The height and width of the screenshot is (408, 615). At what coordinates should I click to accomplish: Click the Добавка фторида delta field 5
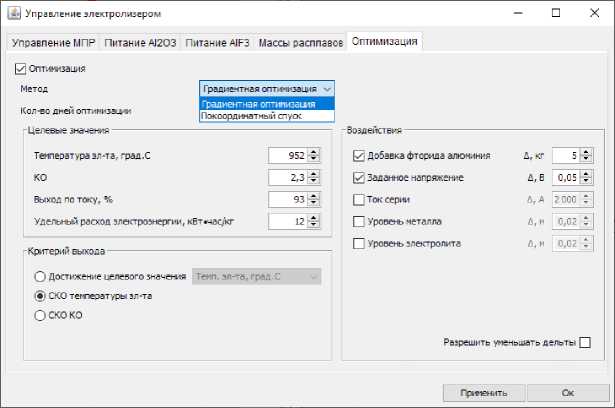[566, 156]
